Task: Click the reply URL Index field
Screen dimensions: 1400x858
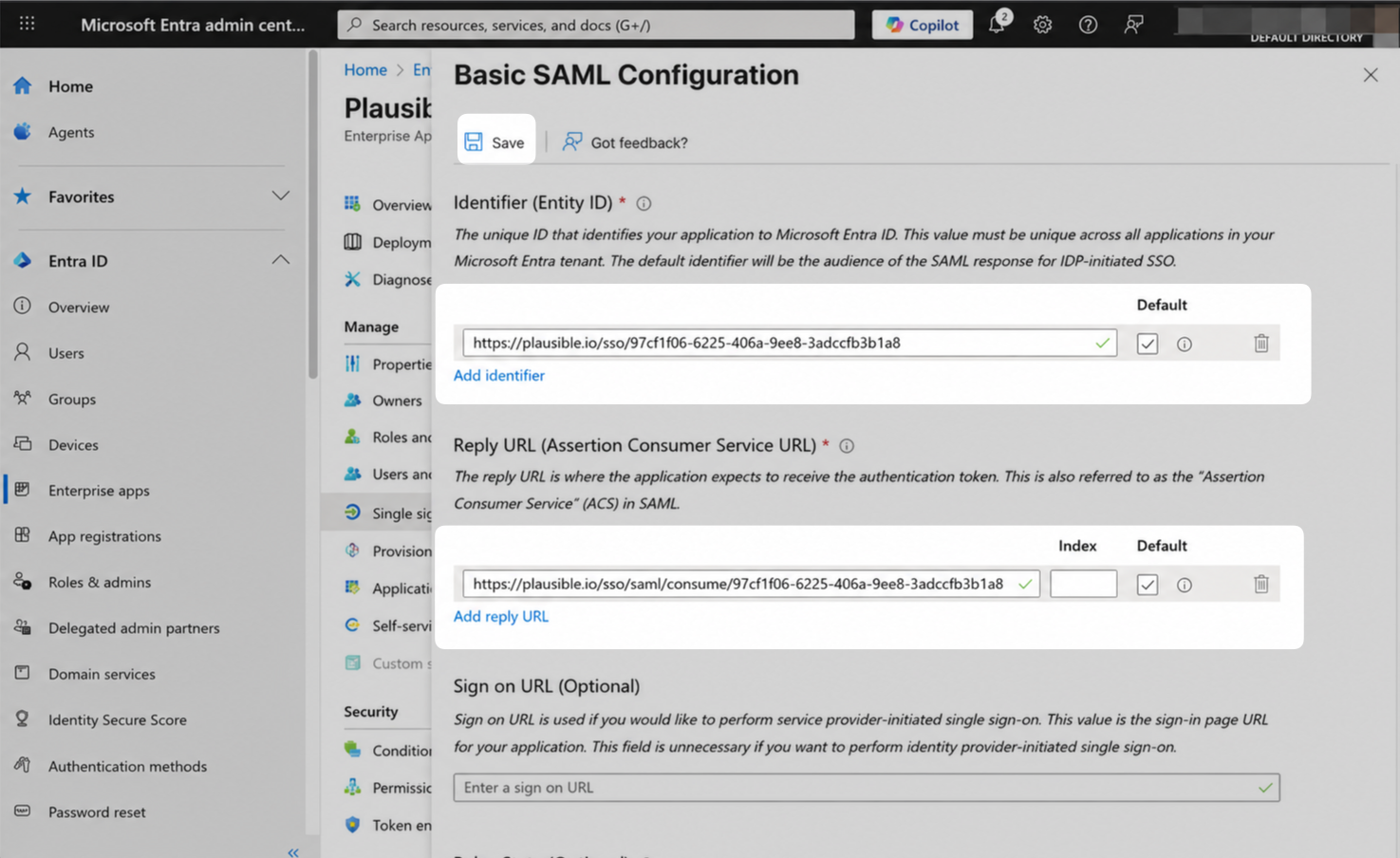Action: (1083, 584)
